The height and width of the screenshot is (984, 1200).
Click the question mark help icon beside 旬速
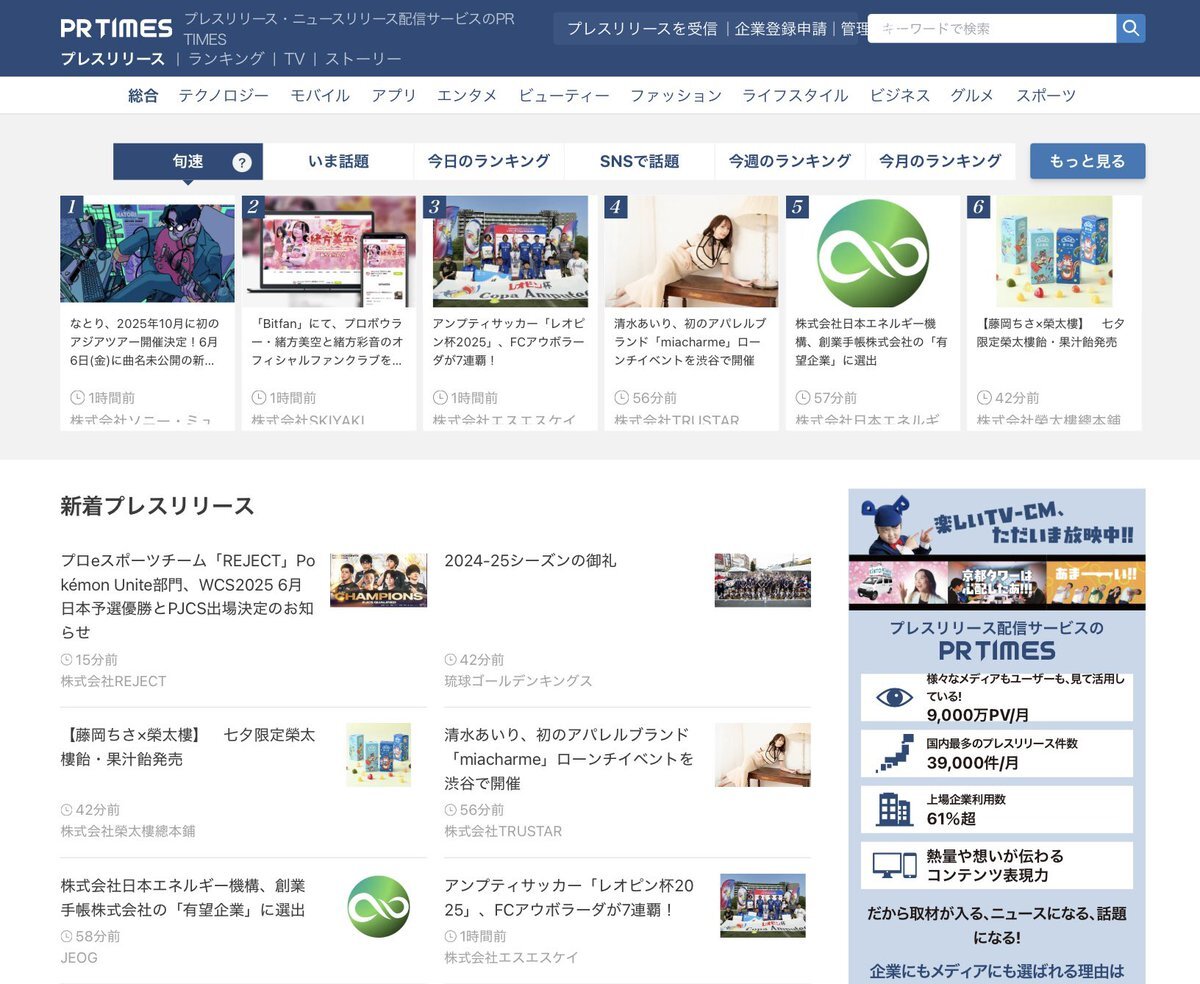coord(242,162)
